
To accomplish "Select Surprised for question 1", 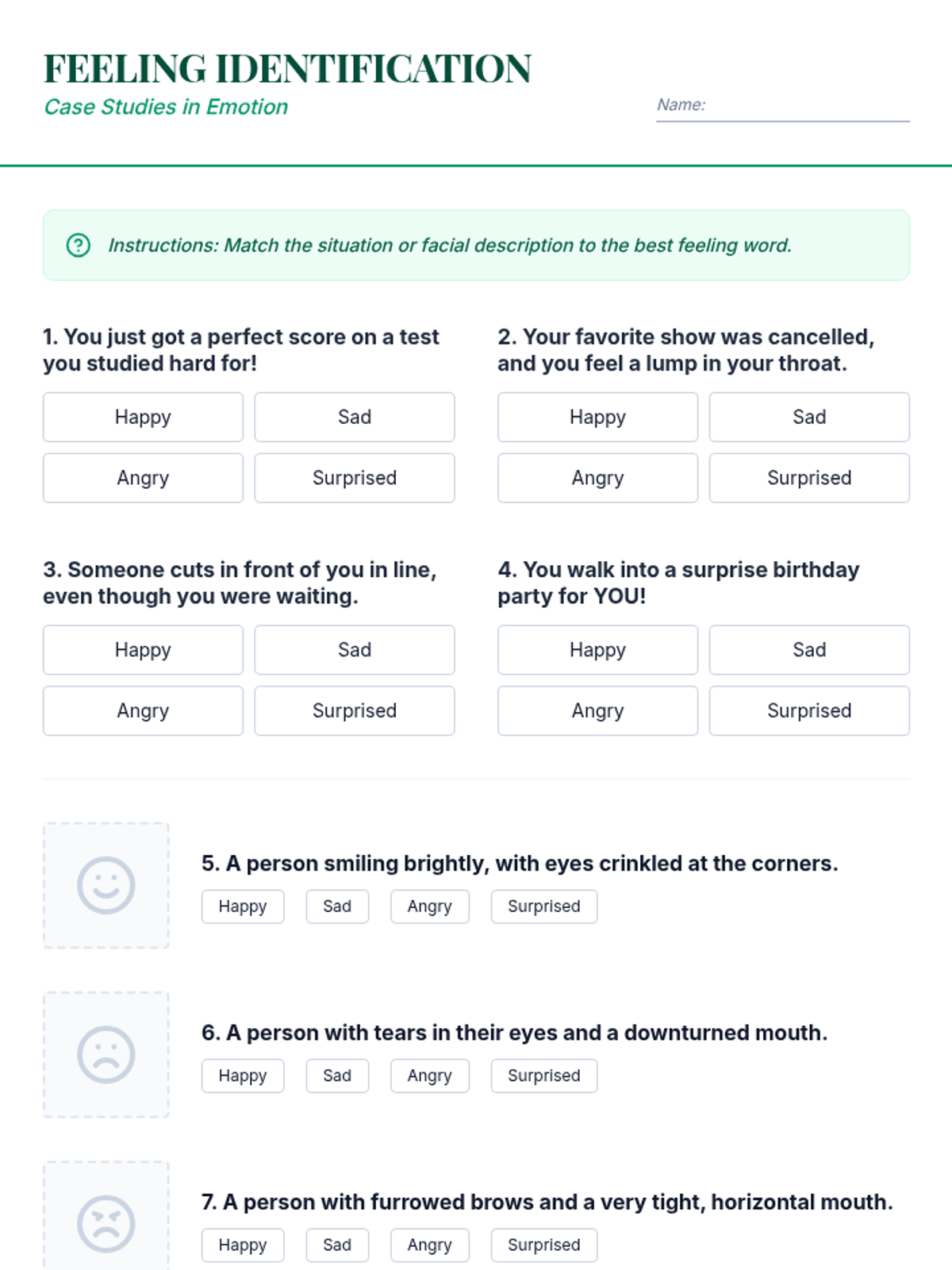I will pyautogui.click(x=355, y=478).
